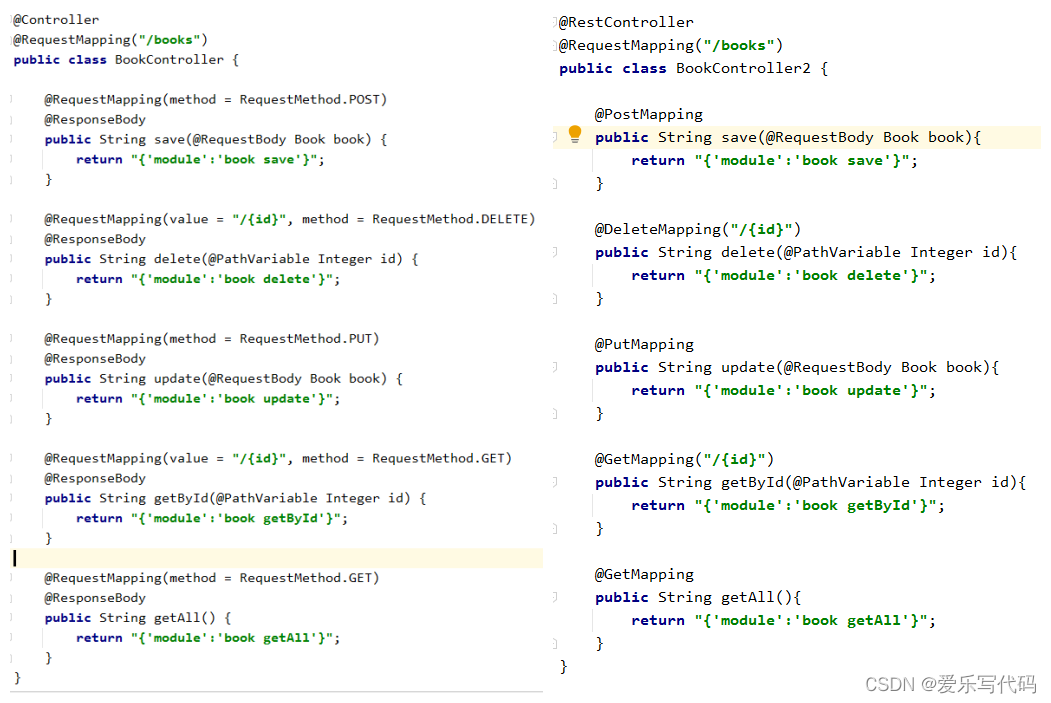Image resolution: width=1051 pixels, height=703 pixels.
Task: Click the highlighted empty caret line in BookController
Action: point(277,558)
